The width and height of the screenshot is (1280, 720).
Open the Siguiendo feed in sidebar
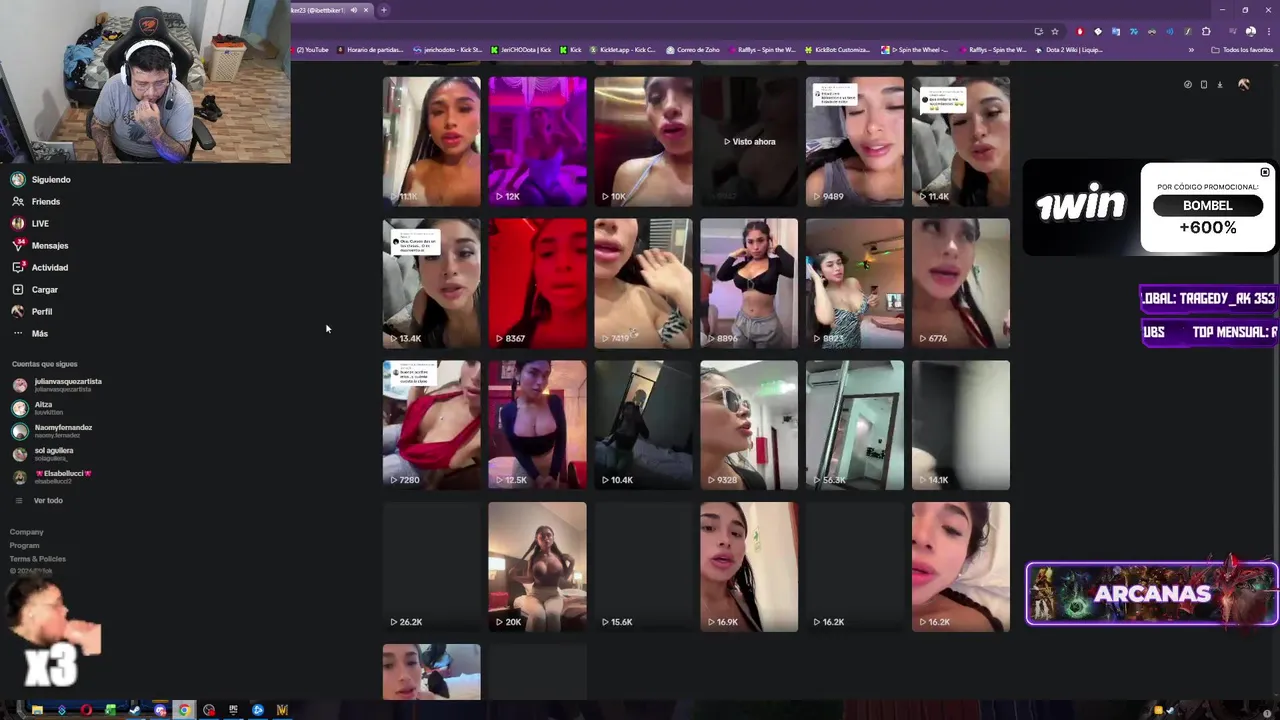(x=41, y=180)
